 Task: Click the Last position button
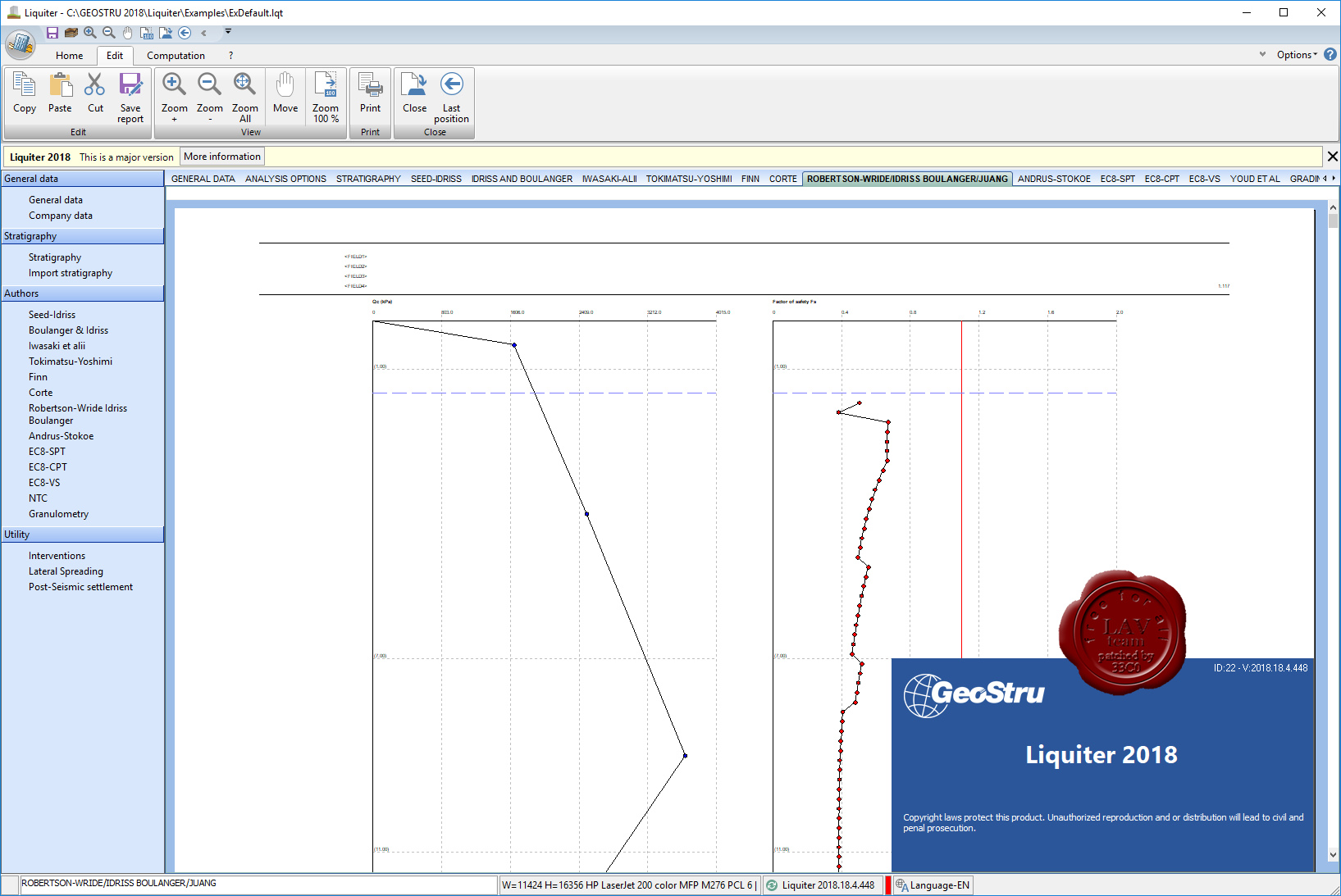451,98
